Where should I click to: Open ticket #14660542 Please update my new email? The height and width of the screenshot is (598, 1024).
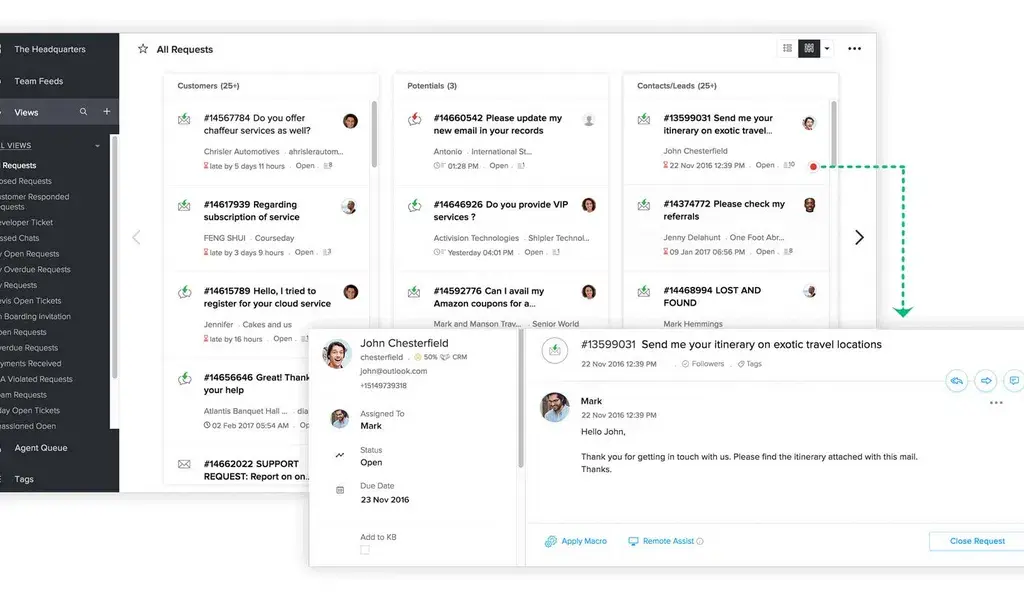pyautogui.click(x=498, y=124)
